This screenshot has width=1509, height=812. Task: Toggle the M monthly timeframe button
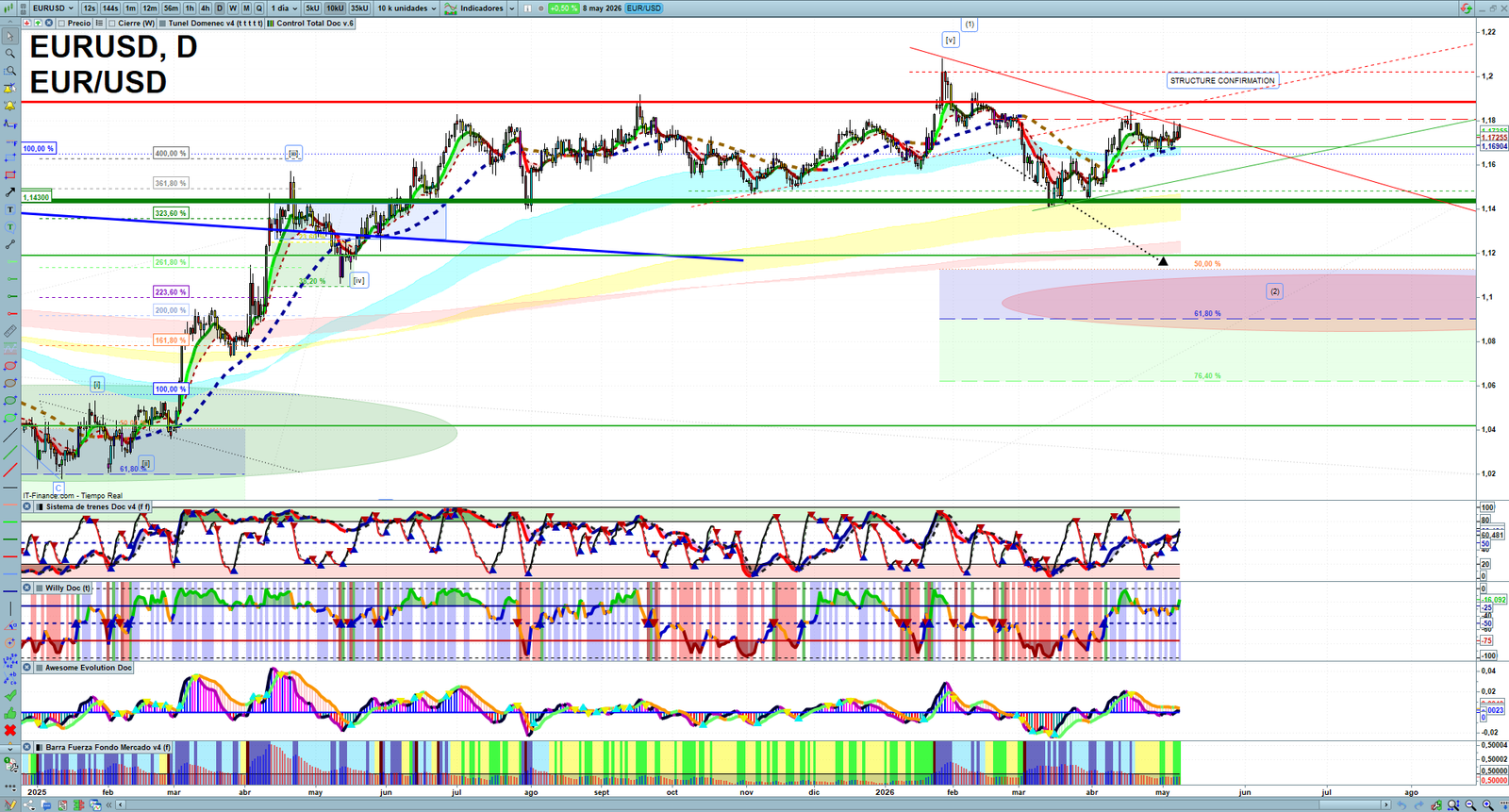(246, 8)
